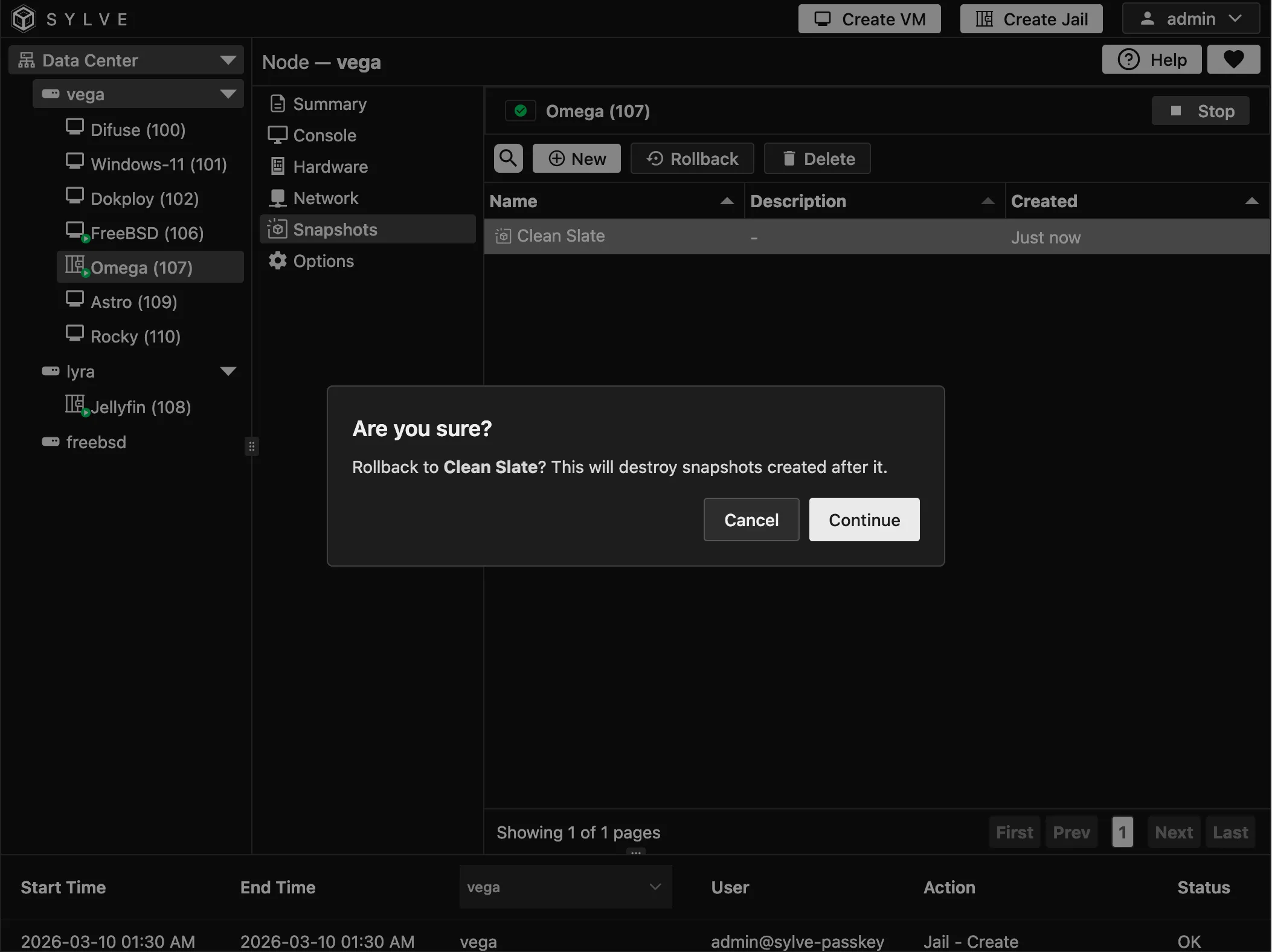Screen dimensions: 1272x952
Task: Click the green status check beside Omega
Action: point(521,111)
